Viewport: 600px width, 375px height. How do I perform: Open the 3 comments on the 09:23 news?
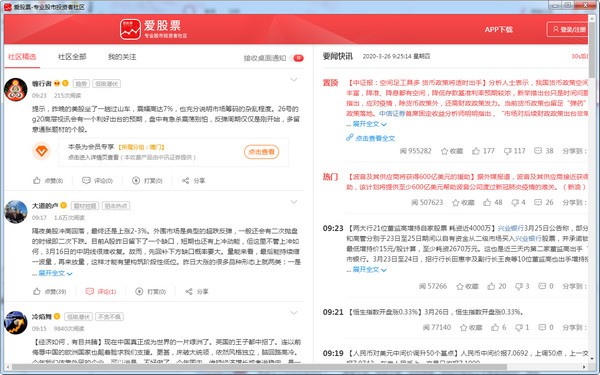pyautogui.click(x=522, y=286)
